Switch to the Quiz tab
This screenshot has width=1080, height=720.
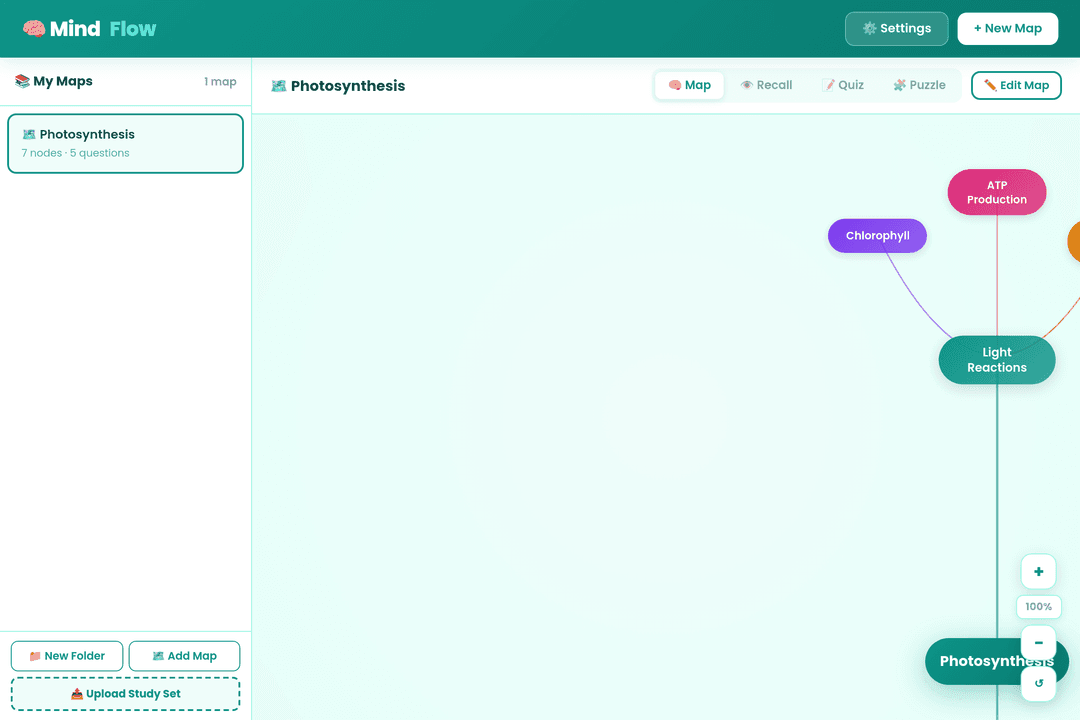842,85
